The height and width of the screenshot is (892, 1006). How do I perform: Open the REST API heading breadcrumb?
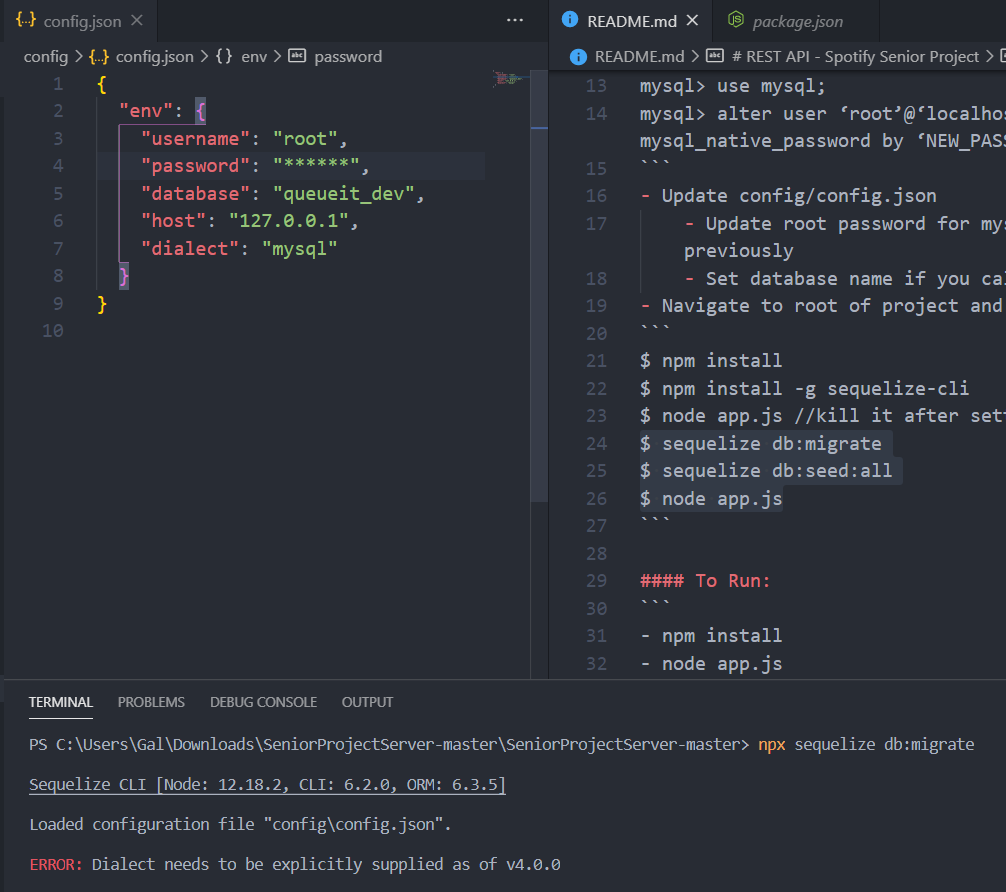coord(856,56)
